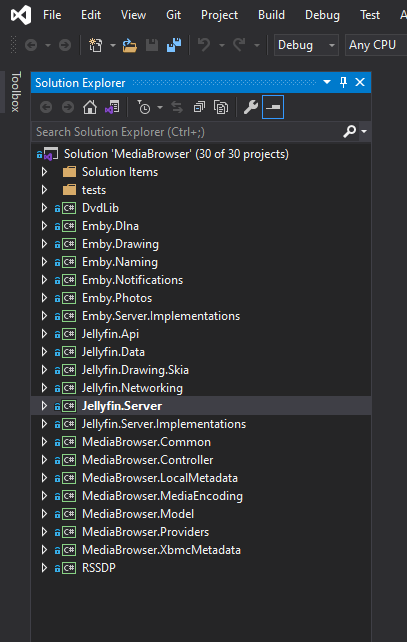Open the Build menu
Image resolution: width=407 pixels, height=642 pixels.
point(271,15)
